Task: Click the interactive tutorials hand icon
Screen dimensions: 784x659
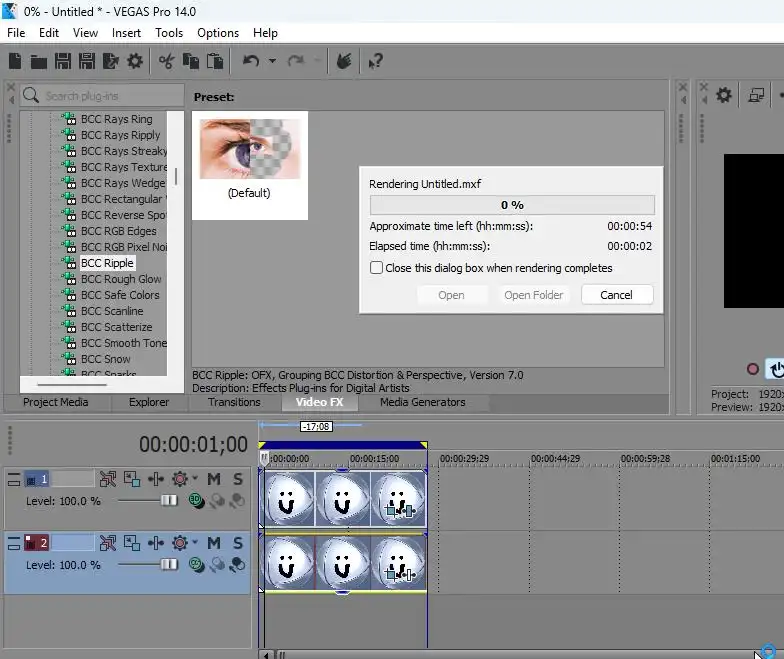Action: click(x=344, y=61)
